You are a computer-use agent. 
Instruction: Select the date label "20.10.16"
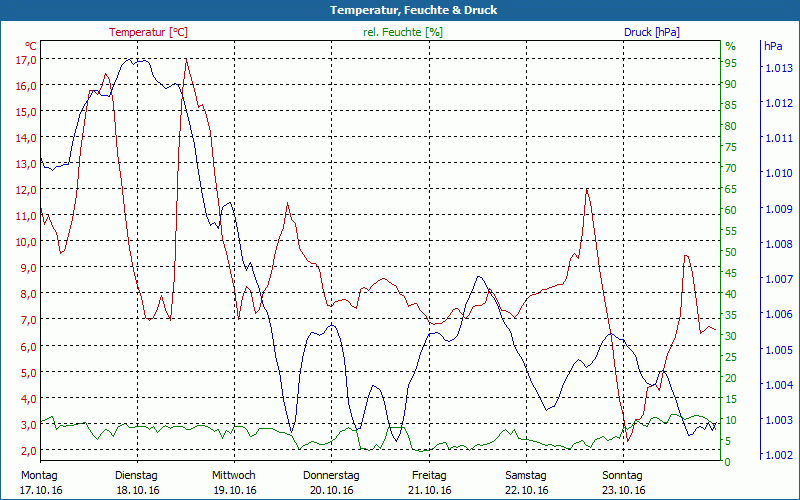[331, 490]
